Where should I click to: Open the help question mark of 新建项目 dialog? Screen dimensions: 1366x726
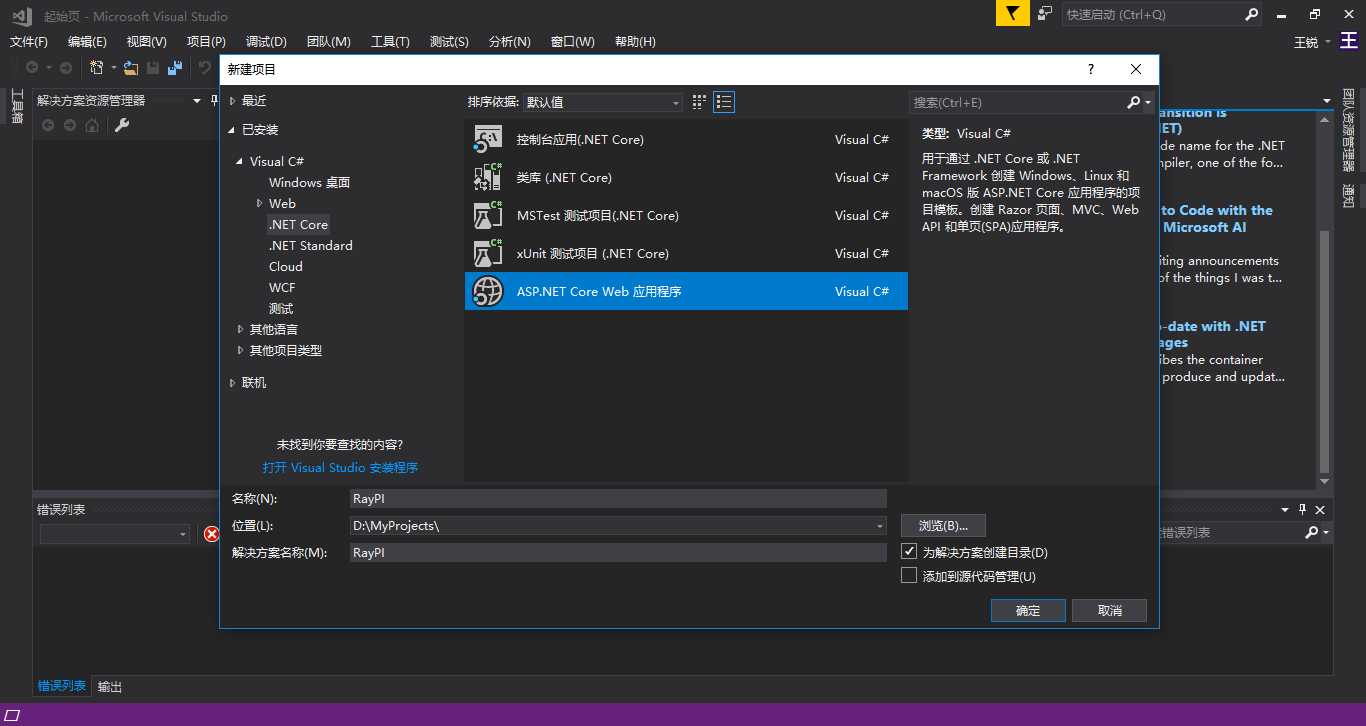tap(1091, 69)
